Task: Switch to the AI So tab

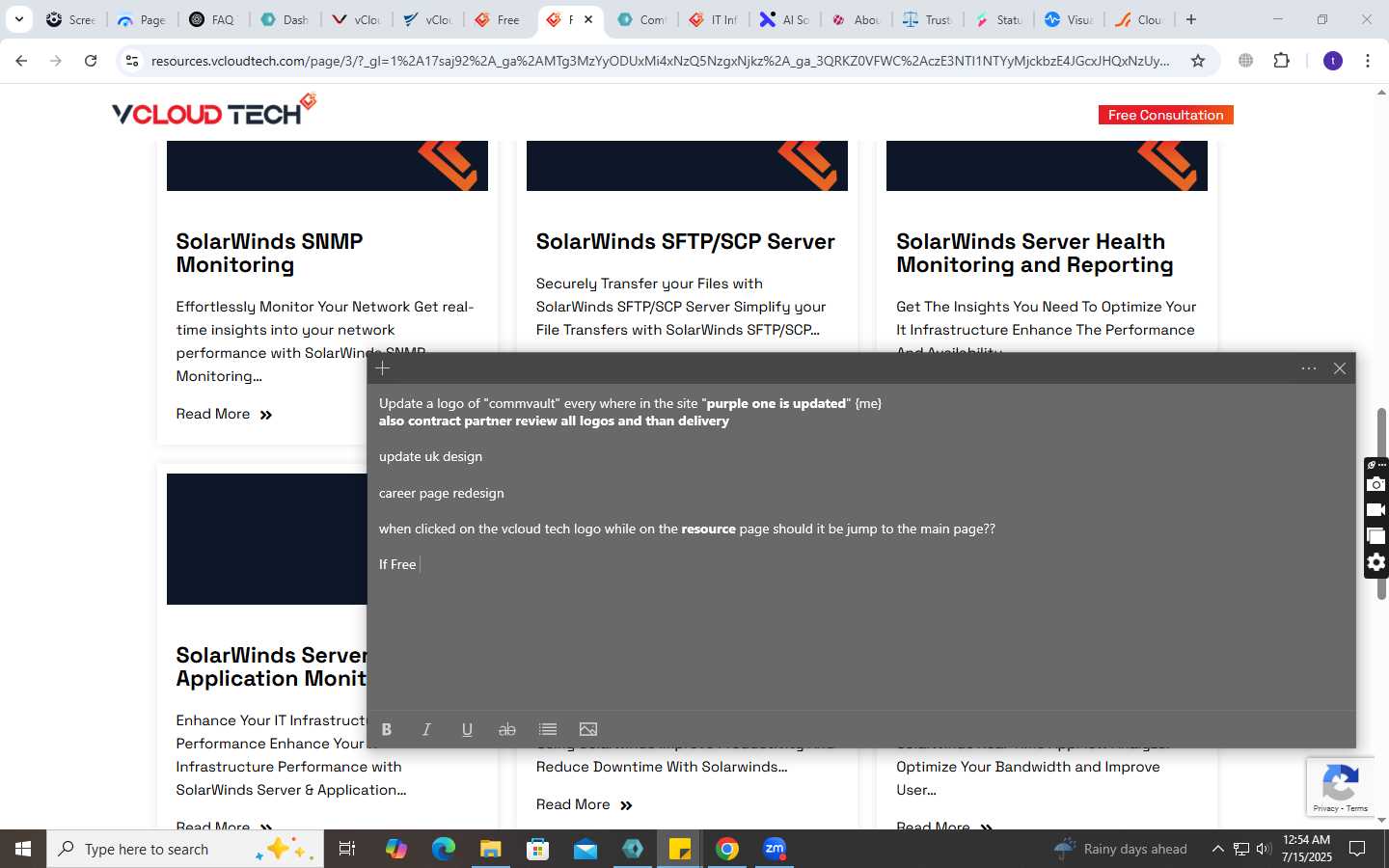Action: pyautogui.click(x=784, y=19)
